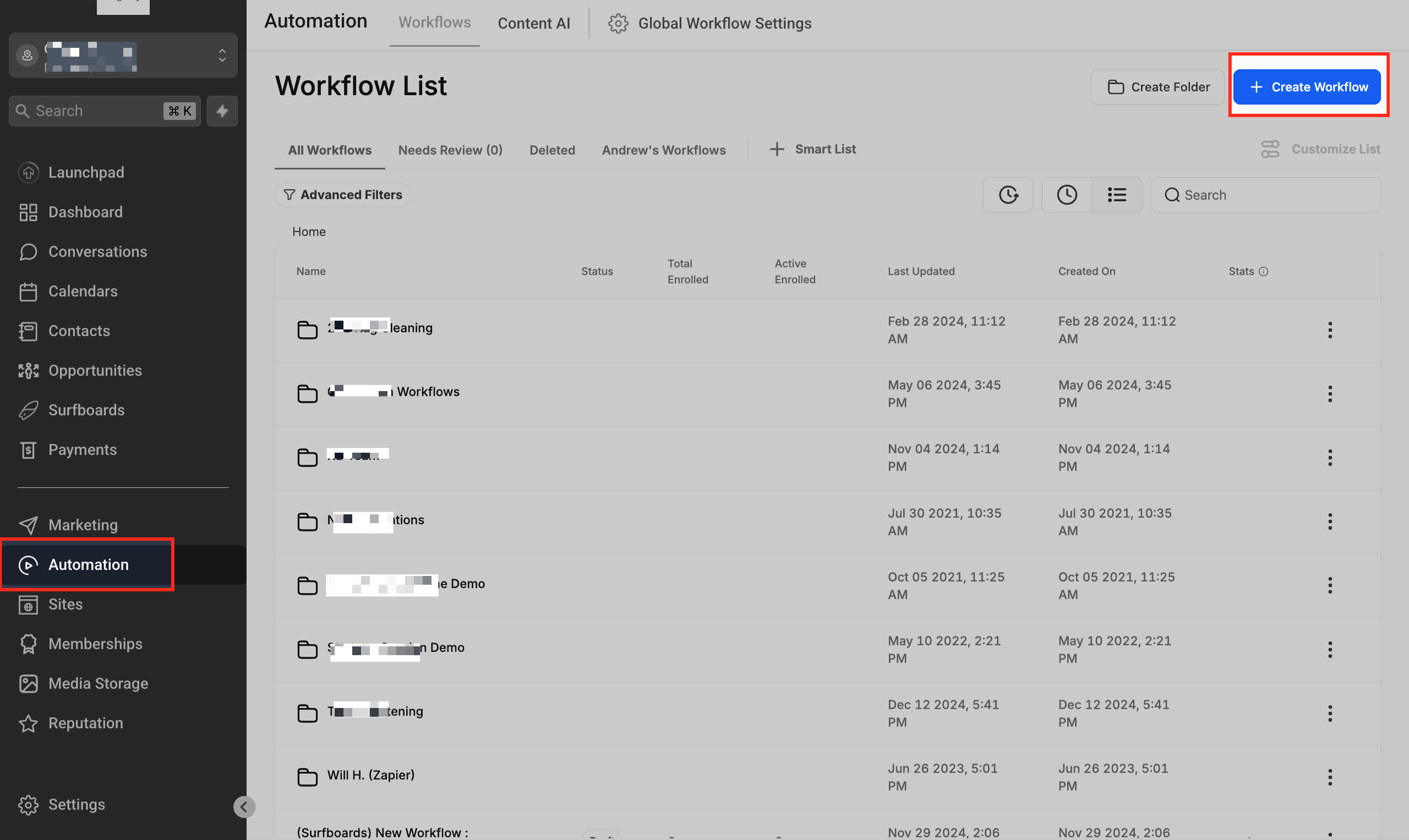Click the Global Workflow Settings gear
This screenshot has height=840, width=1409.
click(x=618, y=23)
